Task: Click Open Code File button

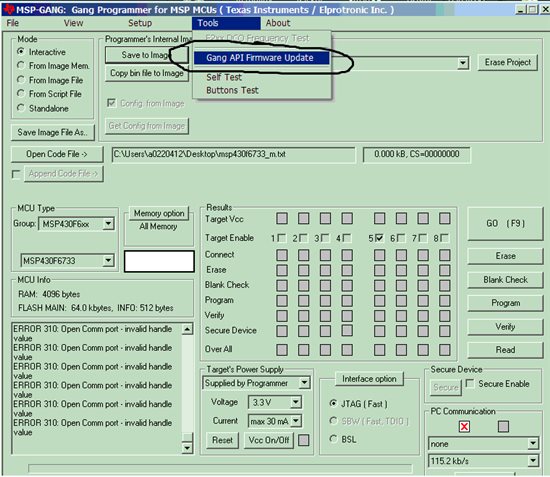Action: [57, 154]
